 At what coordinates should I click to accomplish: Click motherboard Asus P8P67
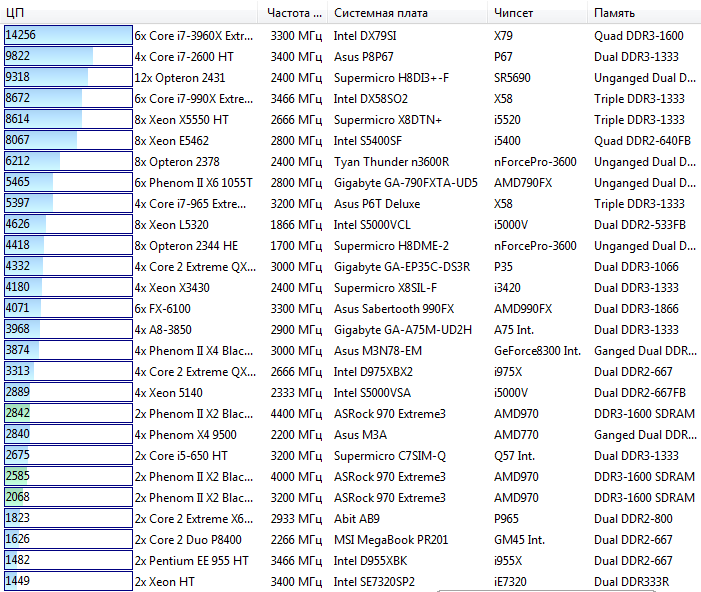pyautogui.click(x=363, y=57)
